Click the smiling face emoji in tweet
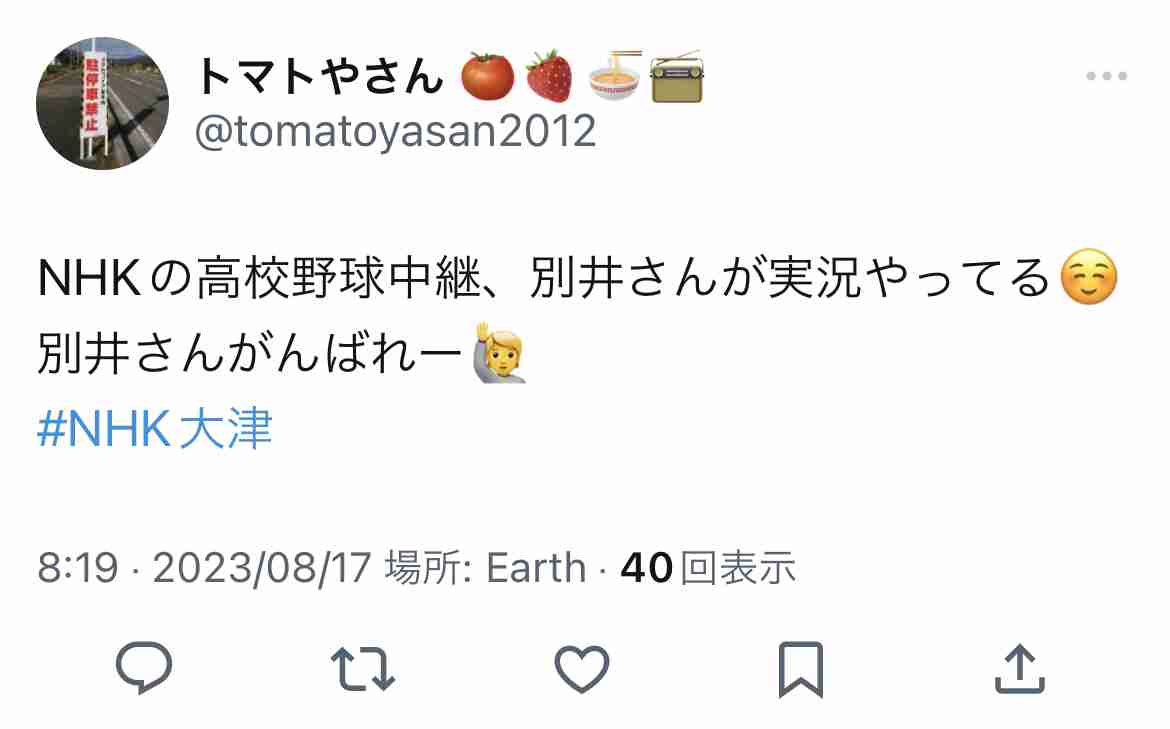The height and width of the screenshot is (729, 1170). (1089, 277)
